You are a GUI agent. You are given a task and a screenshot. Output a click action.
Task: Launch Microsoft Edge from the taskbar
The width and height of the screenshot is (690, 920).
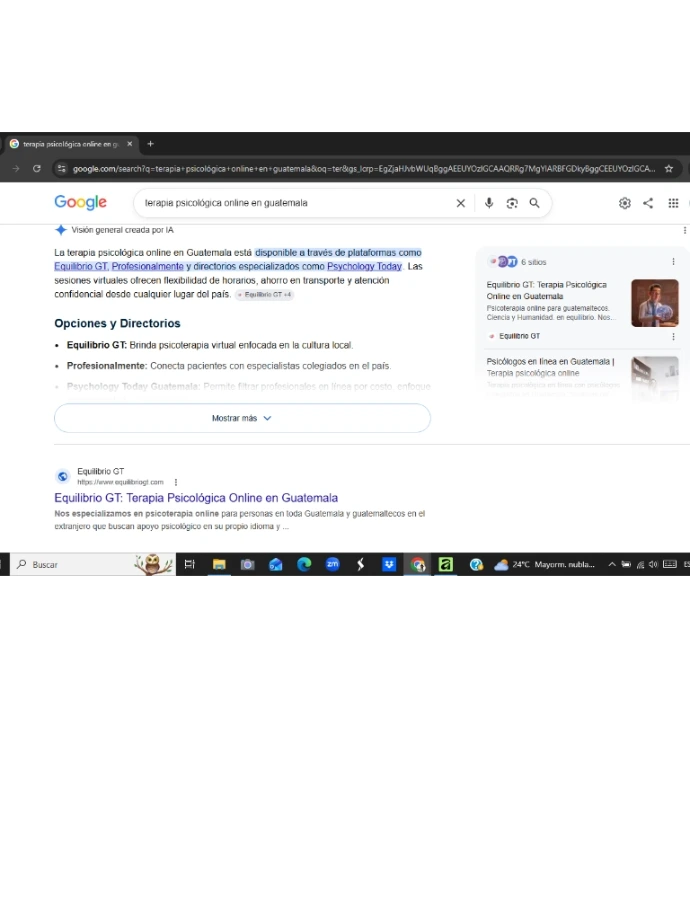tap(304, 564)
